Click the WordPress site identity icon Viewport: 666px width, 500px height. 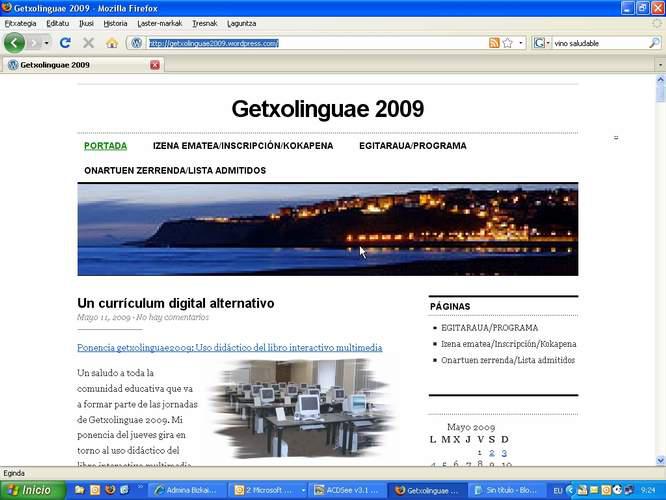pos(136,43)
